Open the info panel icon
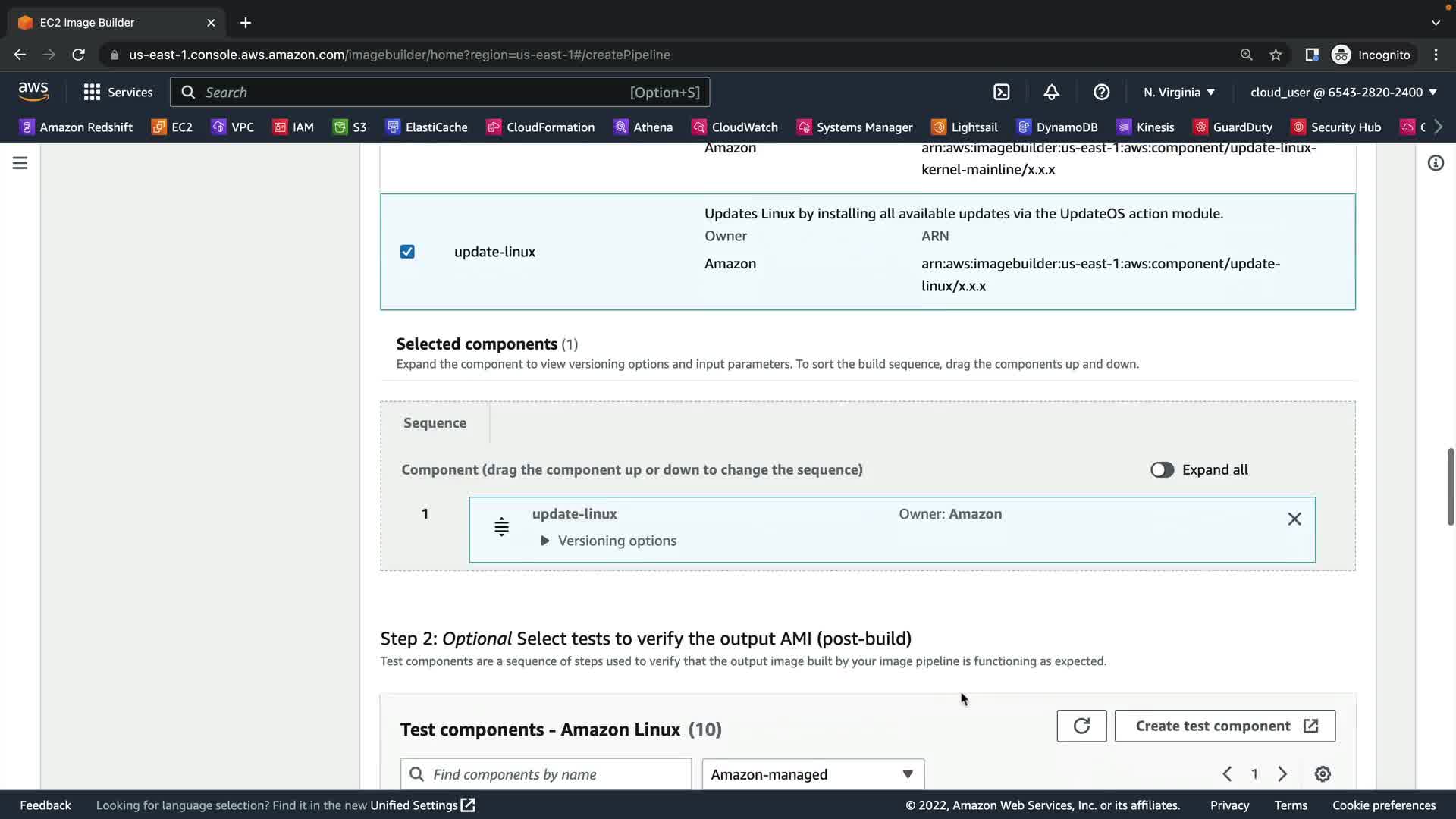Screen dimensions: 1456x819 (x=1436, y=163)
